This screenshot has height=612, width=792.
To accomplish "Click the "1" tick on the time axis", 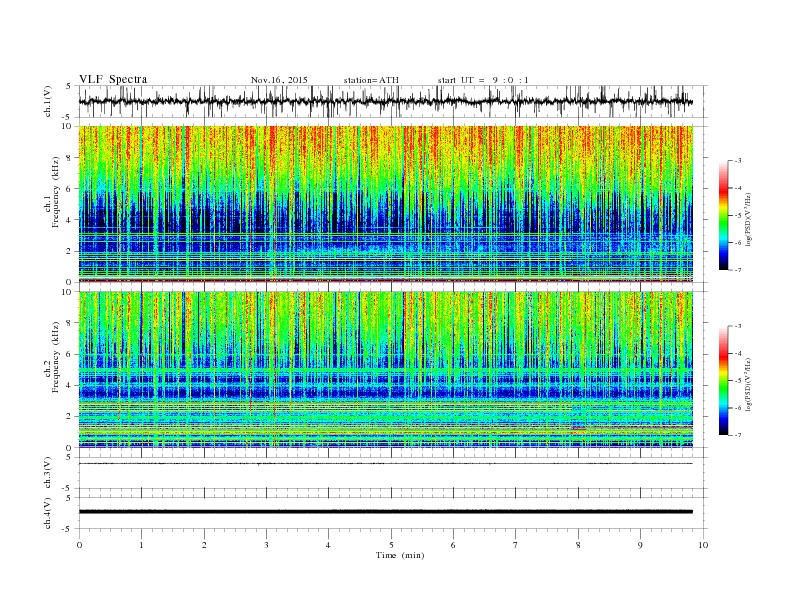I will click(x=141, y=545).
